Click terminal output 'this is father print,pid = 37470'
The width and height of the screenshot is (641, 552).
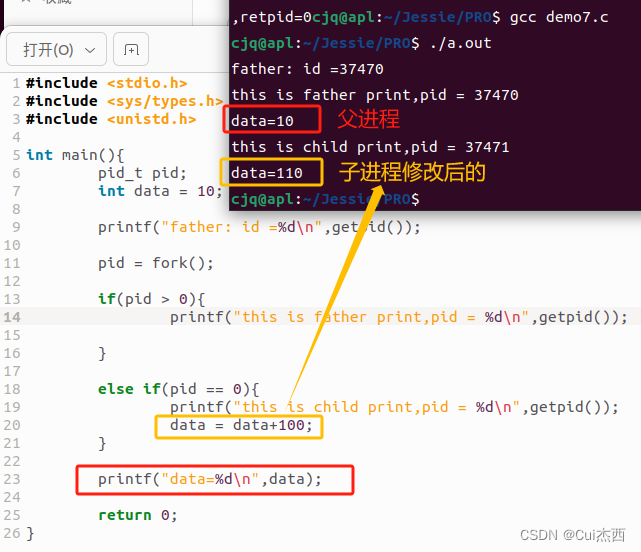[x=375, y=95]
